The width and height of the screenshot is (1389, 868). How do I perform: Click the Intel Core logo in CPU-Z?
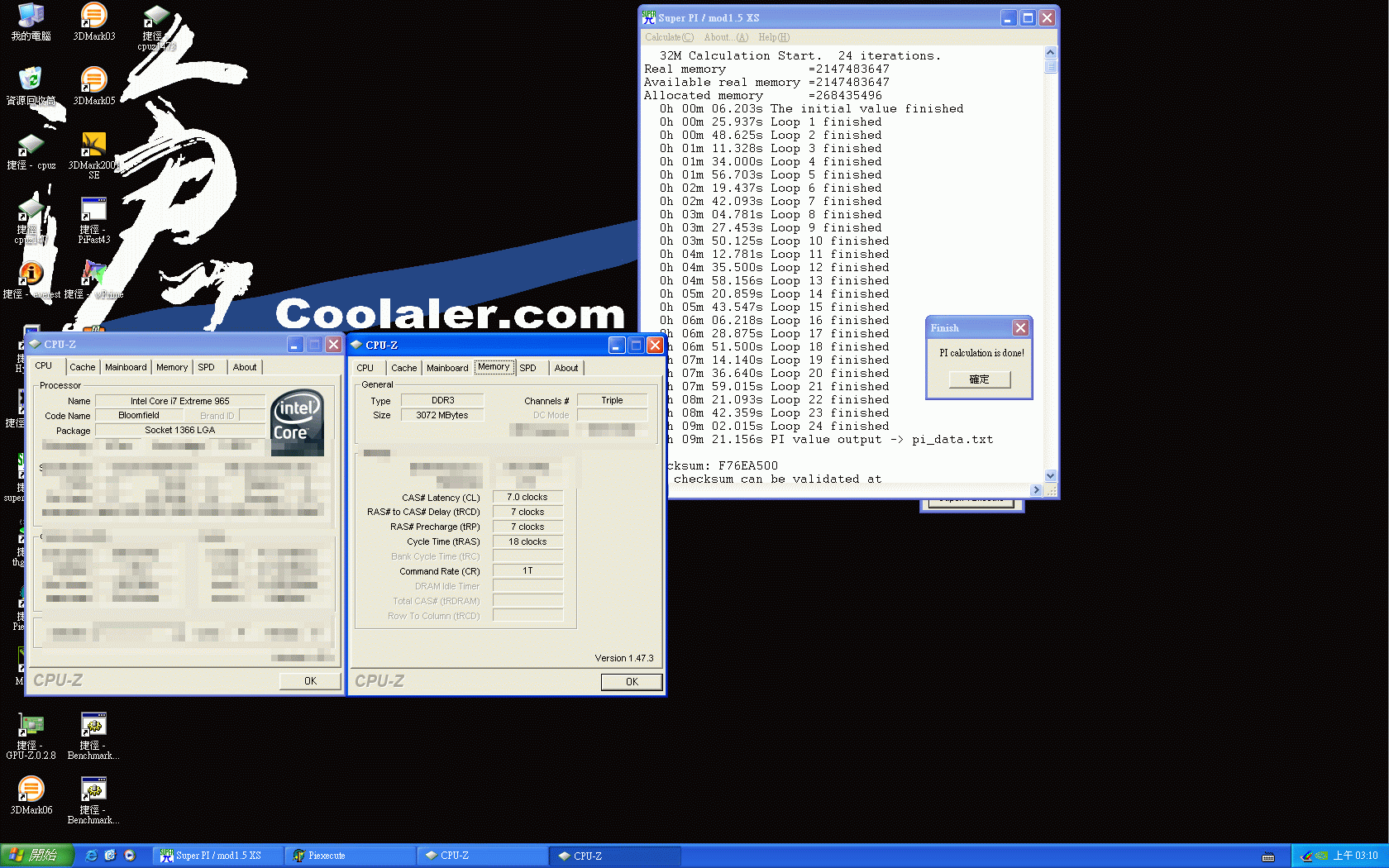coord(298,422)
